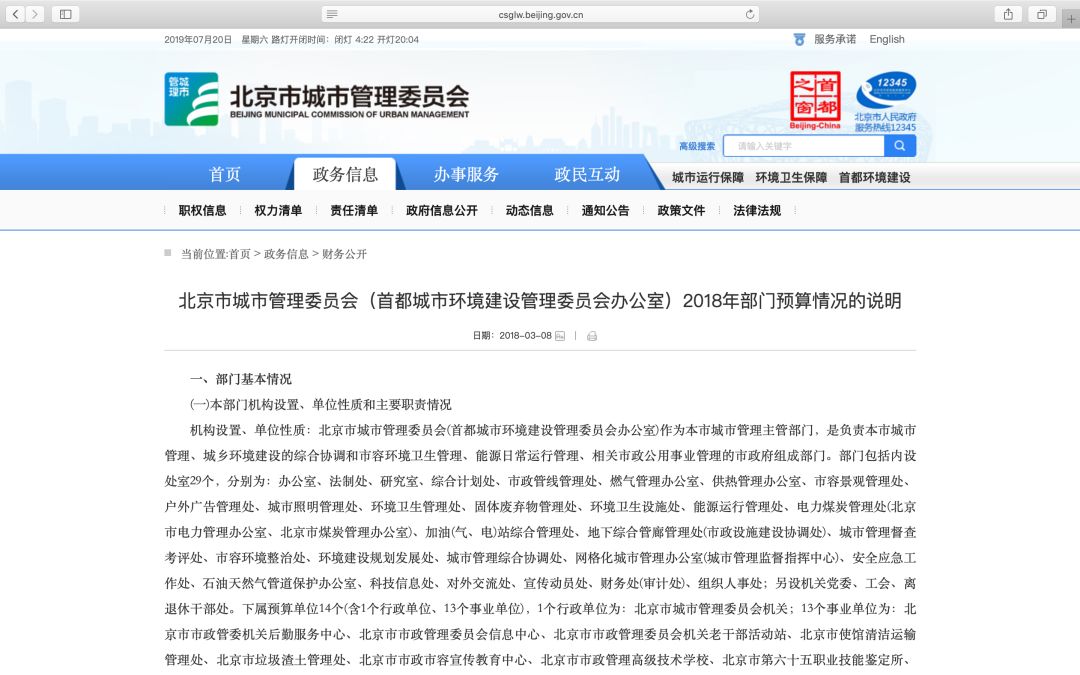The width and height of the screenshot is (1080, 675).
Task: Click the date text 2018-03-08
Action: [526, 336]
